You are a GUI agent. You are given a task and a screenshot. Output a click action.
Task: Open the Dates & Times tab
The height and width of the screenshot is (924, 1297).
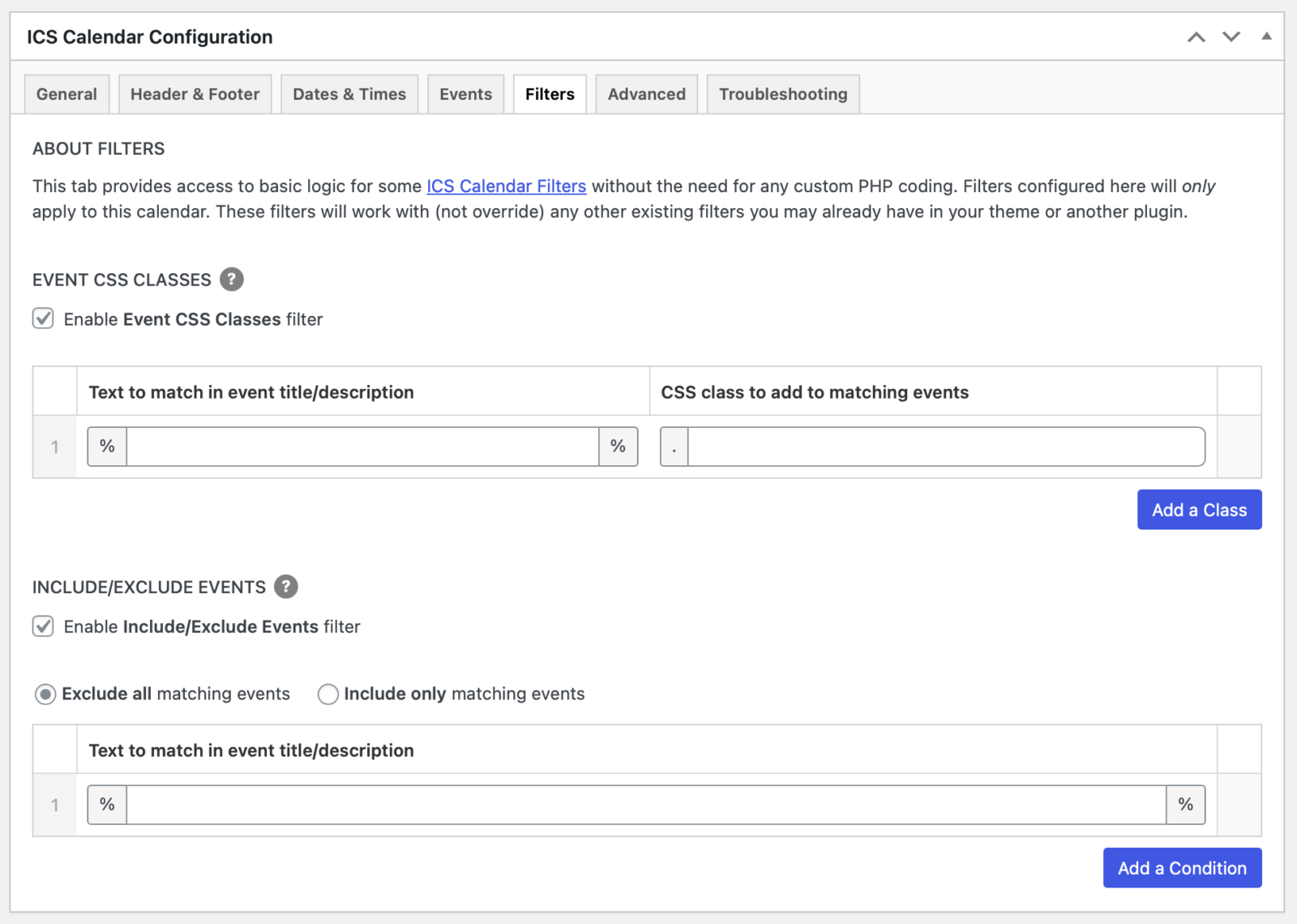[349, 94]
